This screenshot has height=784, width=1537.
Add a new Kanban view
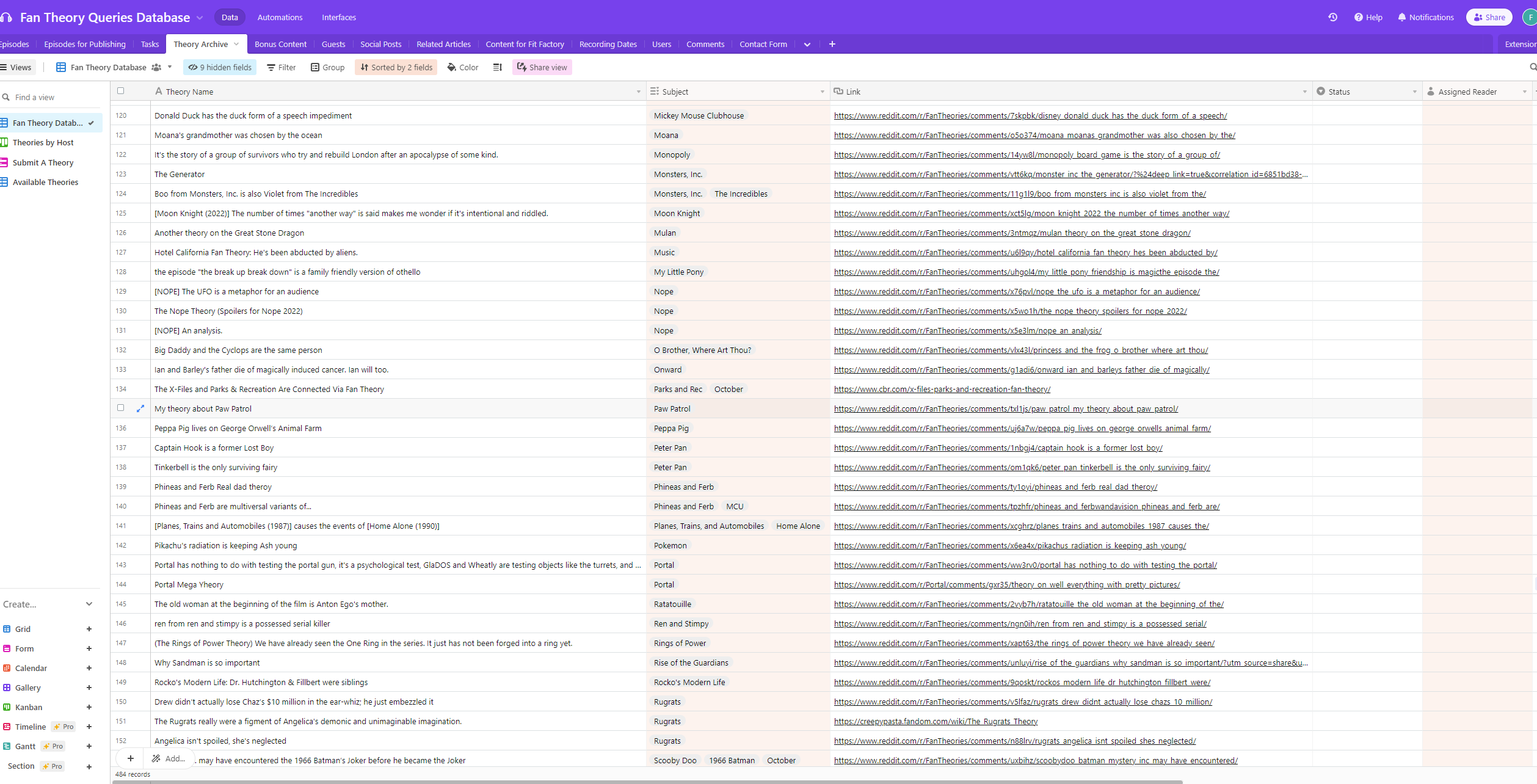point(89,707)
